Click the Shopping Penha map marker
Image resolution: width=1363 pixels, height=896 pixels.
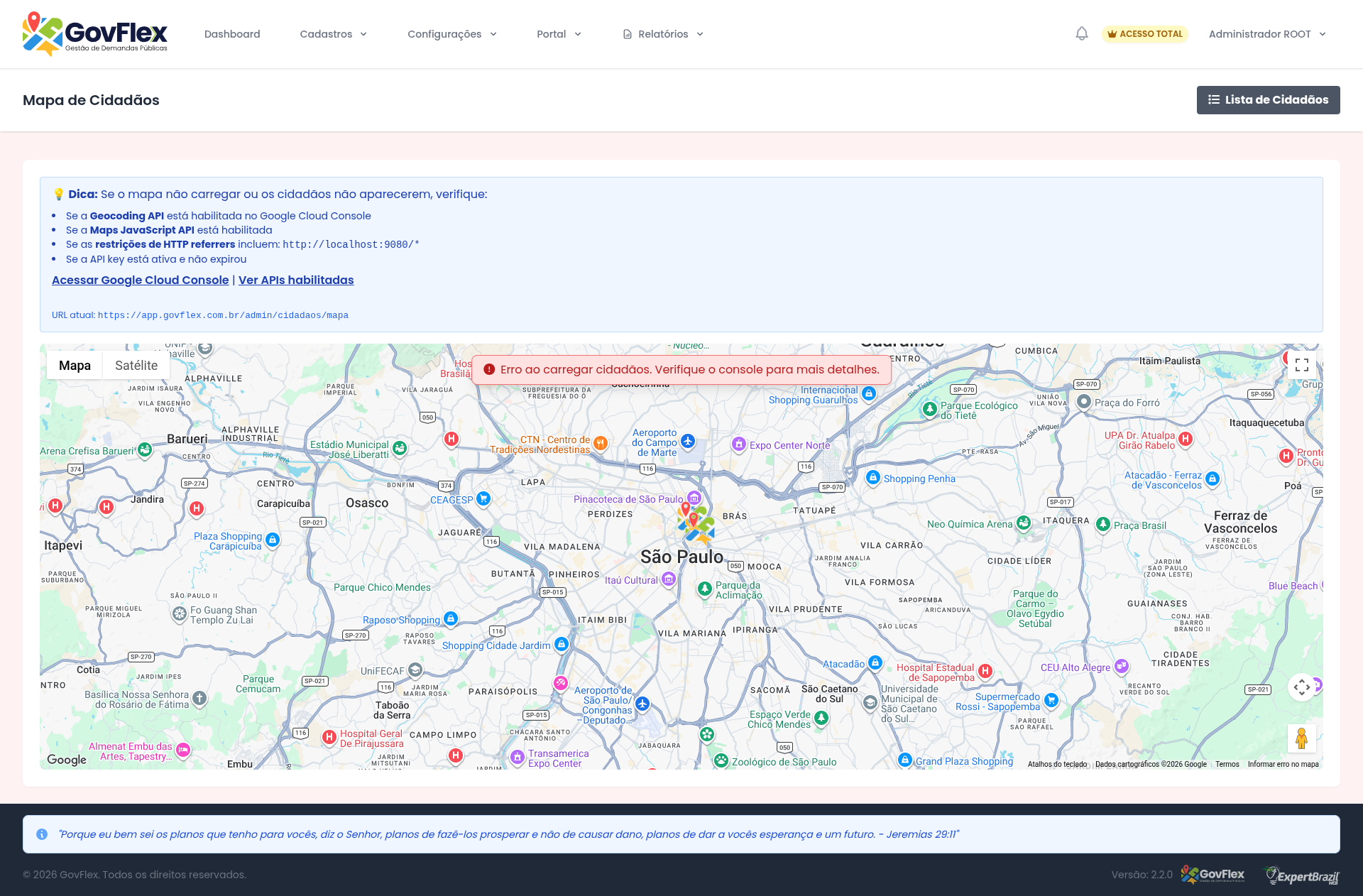tap(873, 477)
